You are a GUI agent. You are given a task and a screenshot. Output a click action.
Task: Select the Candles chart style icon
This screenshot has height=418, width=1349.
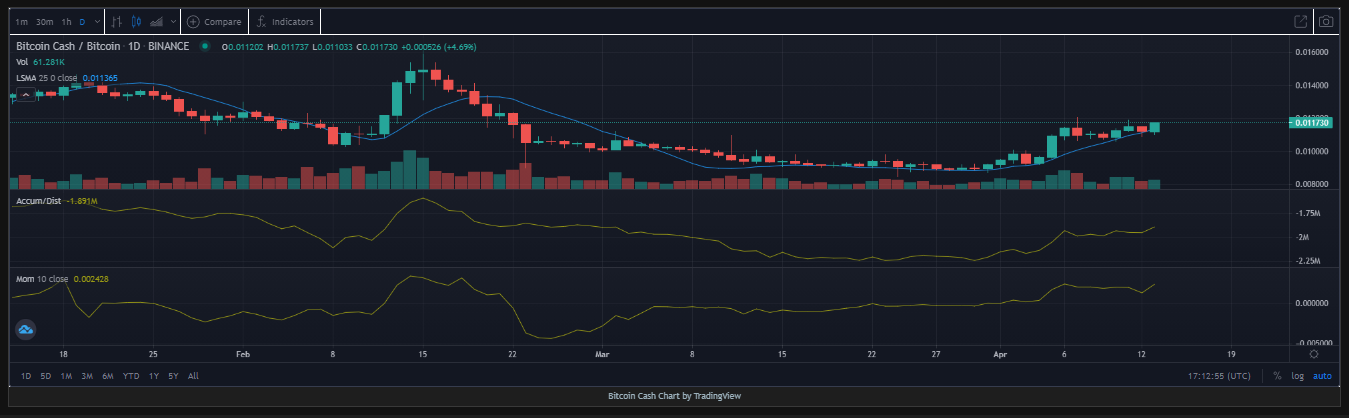click(137, 21)
